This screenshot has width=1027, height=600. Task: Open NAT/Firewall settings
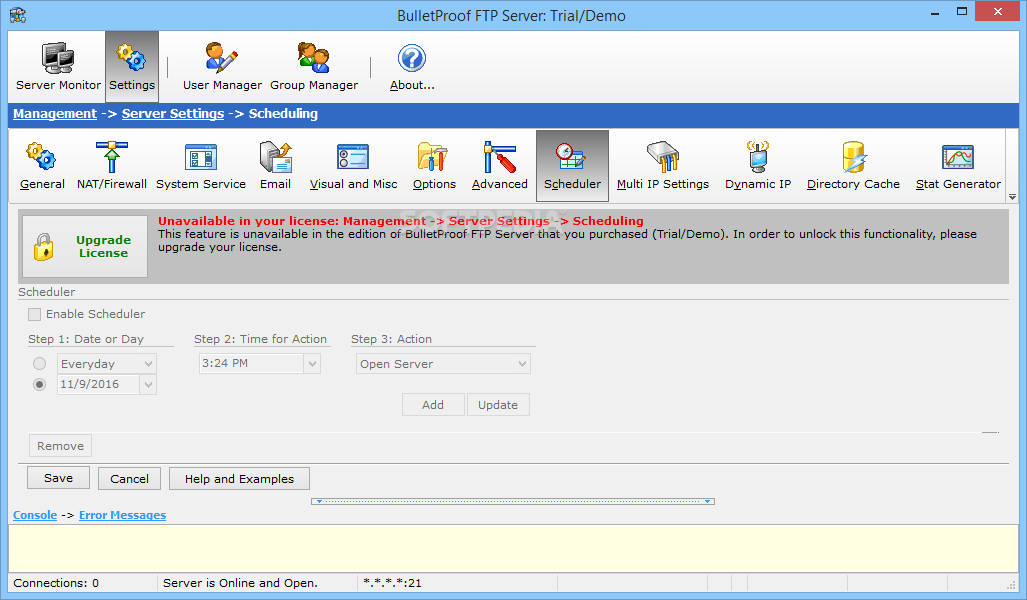[111, 166]
